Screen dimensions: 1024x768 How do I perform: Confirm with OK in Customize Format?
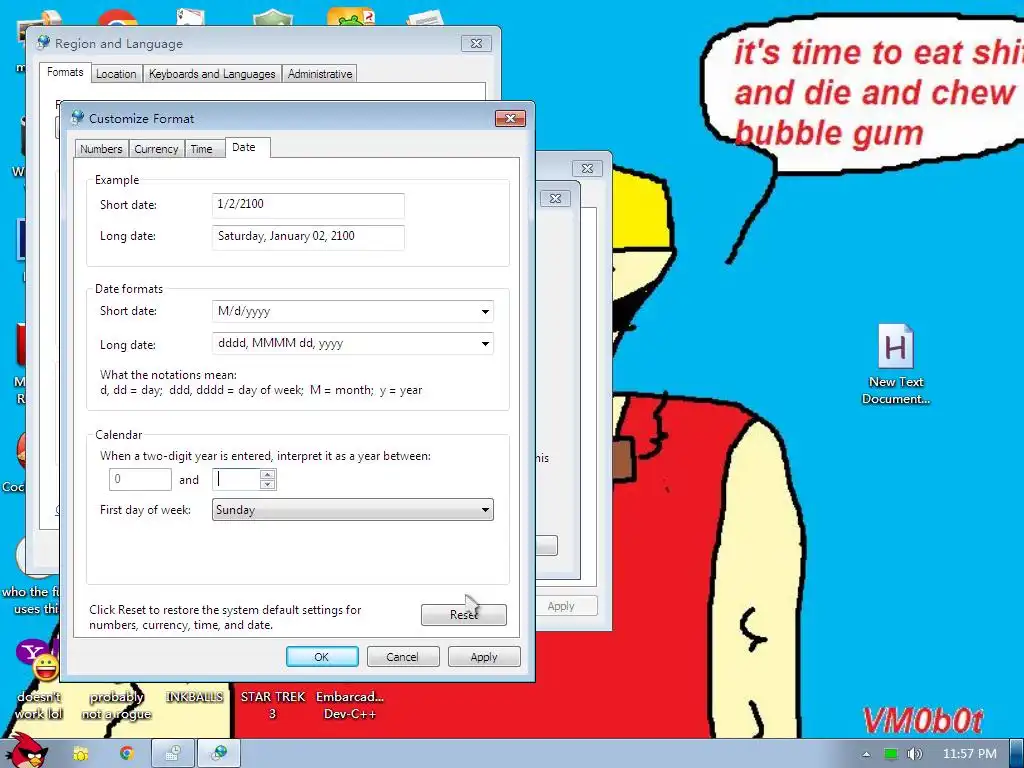pyautogui.click(x=322, y=657)
